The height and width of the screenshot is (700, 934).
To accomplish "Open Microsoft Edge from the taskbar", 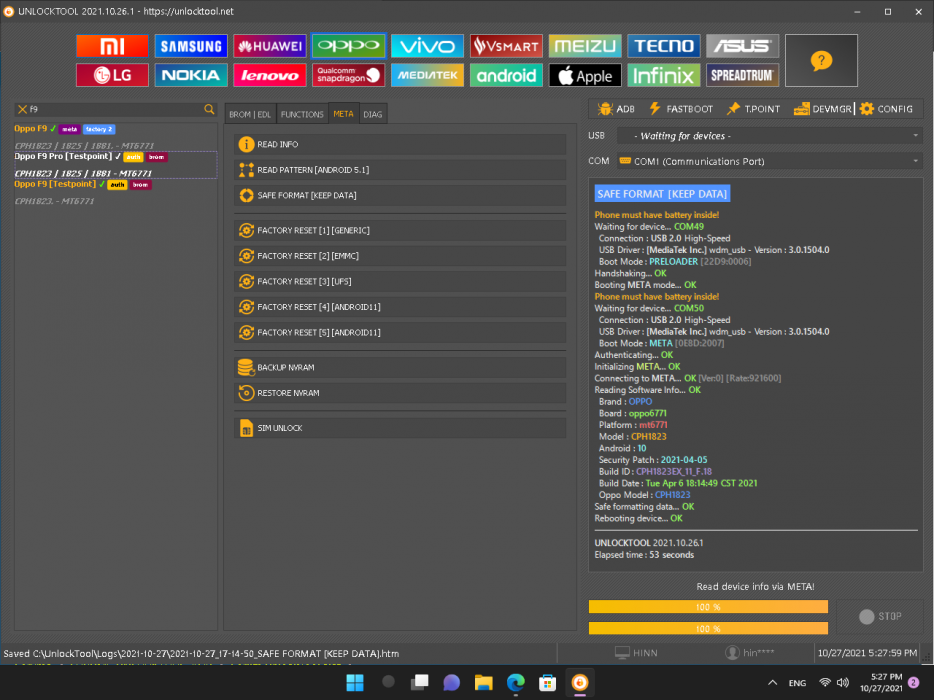I will click(x=516, y=682).
